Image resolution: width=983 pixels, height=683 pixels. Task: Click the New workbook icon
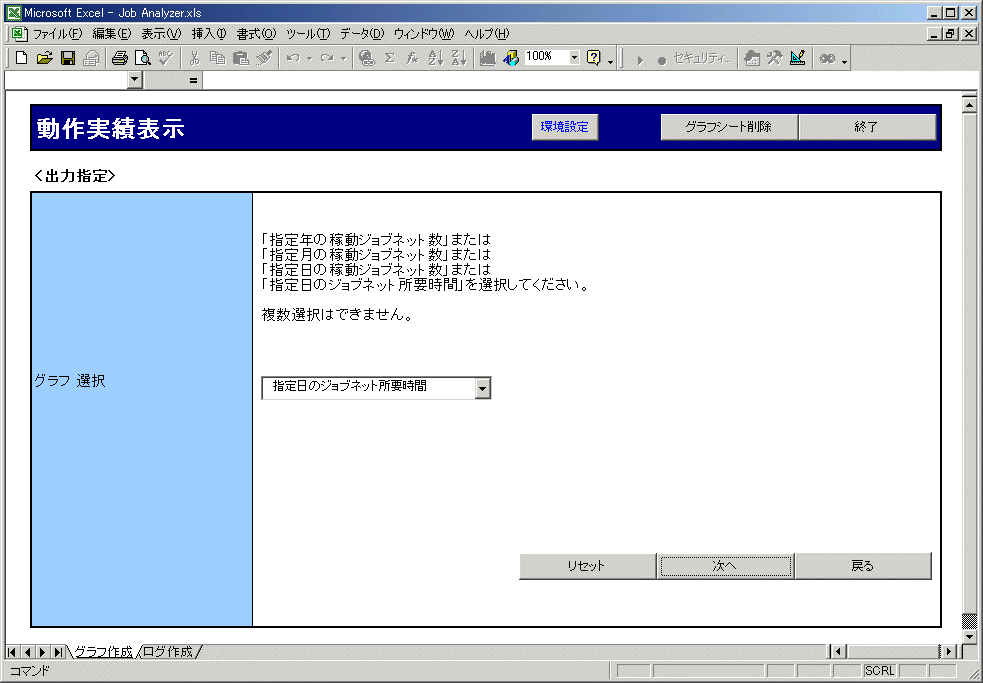[x=21, y=58]
